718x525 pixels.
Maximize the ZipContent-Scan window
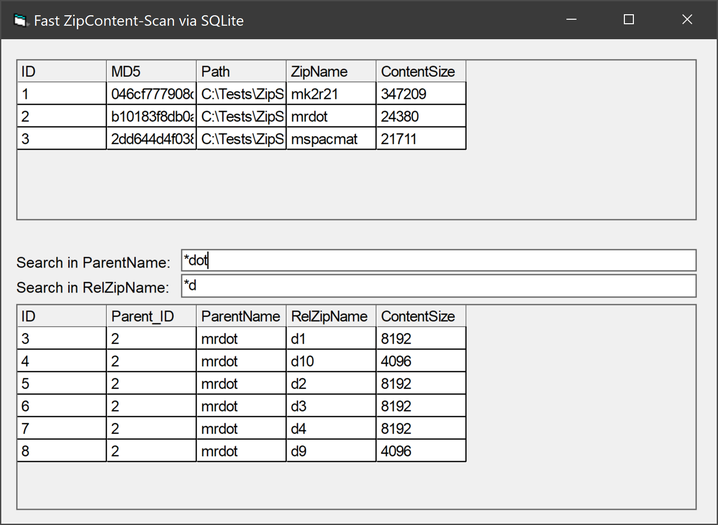[x=629, y=20]
